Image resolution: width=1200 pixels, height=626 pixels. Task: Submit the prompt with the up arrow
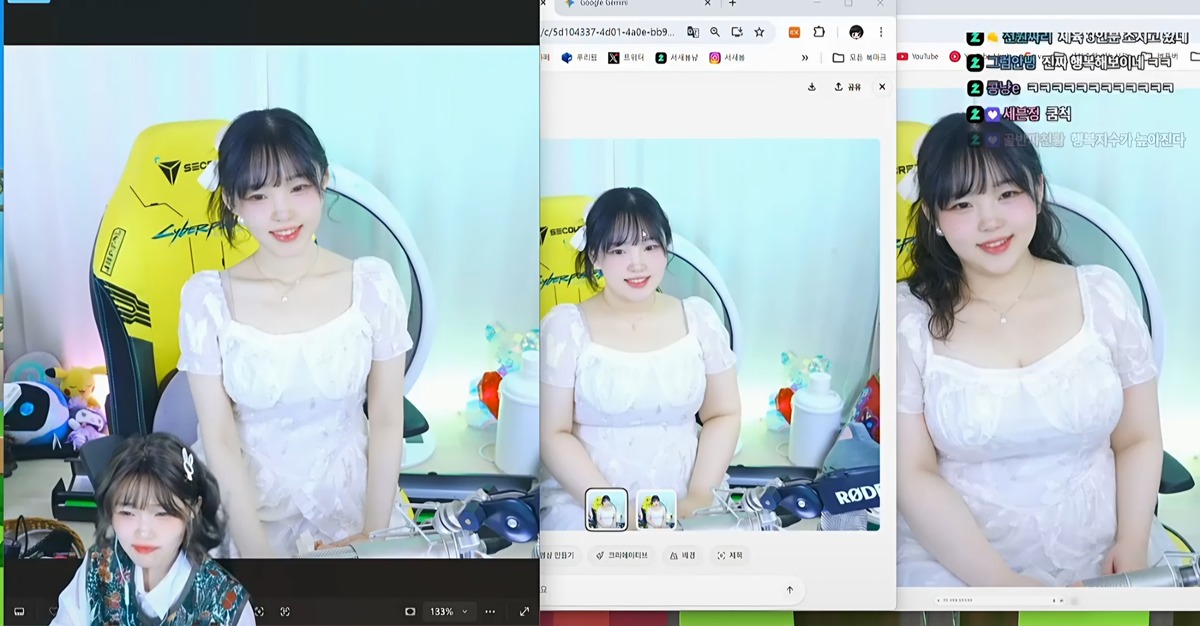789,590
